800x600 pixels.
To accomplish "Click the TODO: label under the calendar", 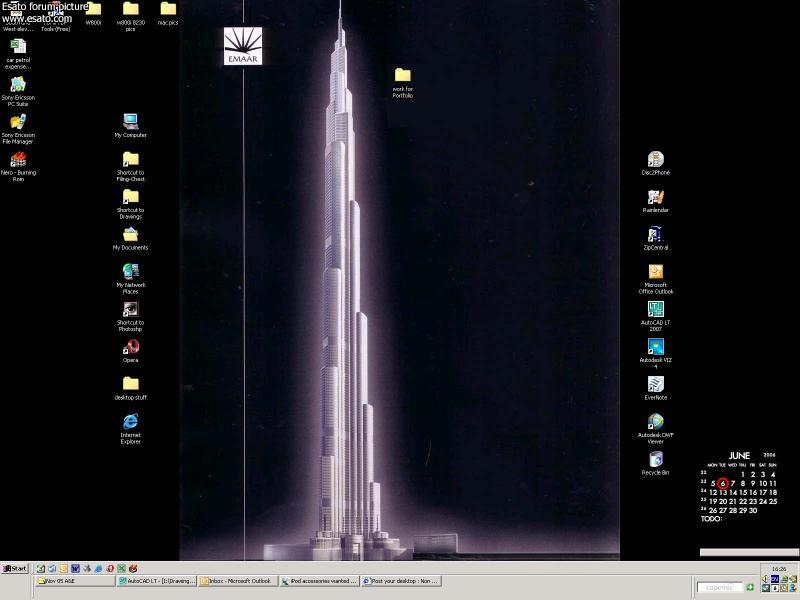I will click(711, 519).
